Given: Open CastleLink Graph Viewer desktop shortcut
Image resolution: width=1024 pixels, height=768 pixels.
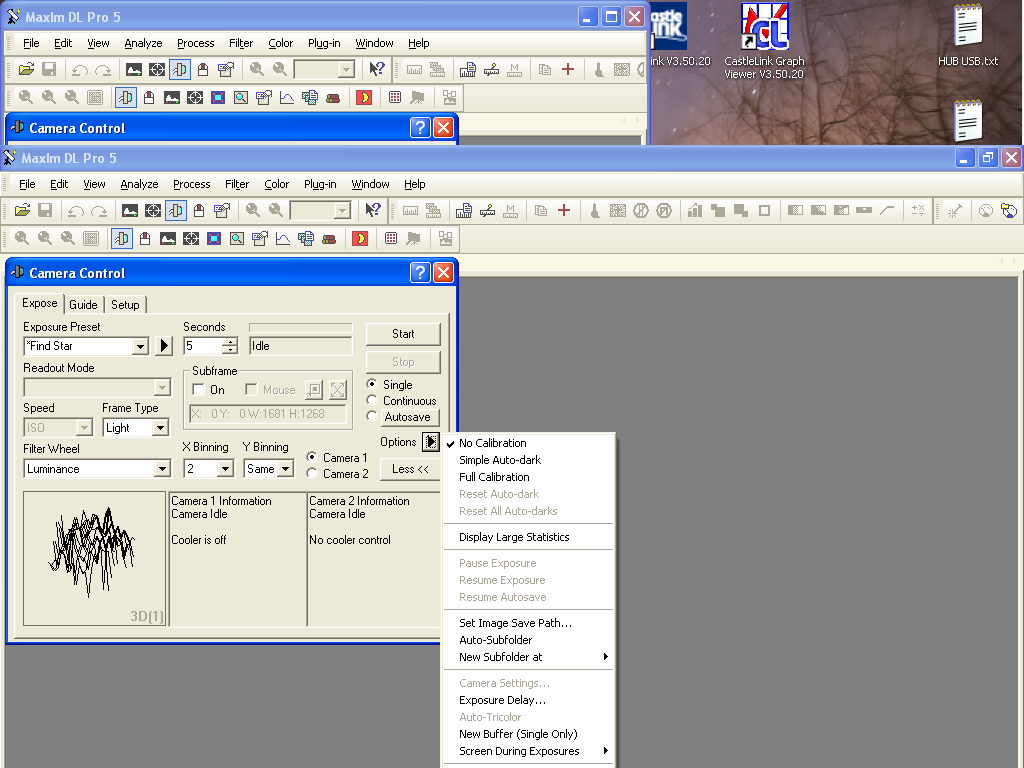Looking at the screenshot, I should [764, 40].
